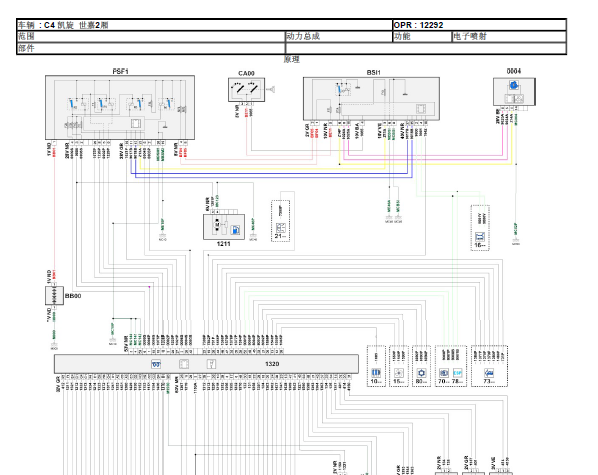Click the BSI1 component label

tap(373, 72)
